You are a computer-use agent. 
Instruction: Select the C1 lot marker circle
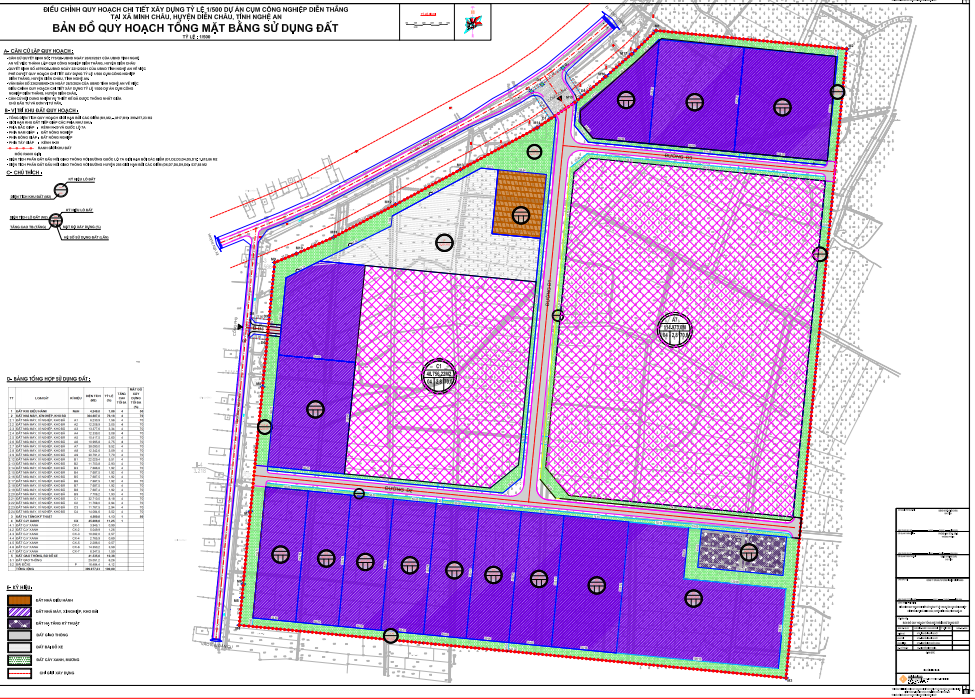point(439,374)
